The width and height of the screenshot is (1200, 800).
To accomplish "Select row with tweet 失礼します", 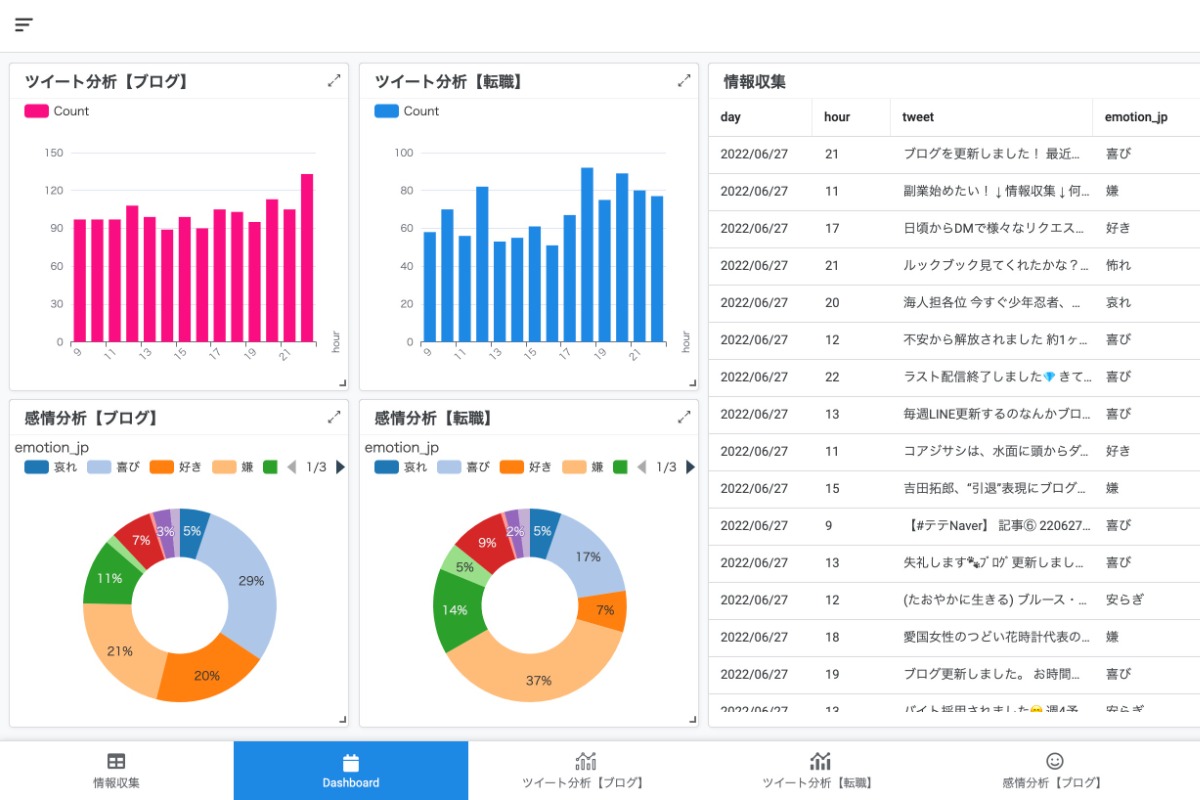I will coord(954,562).
